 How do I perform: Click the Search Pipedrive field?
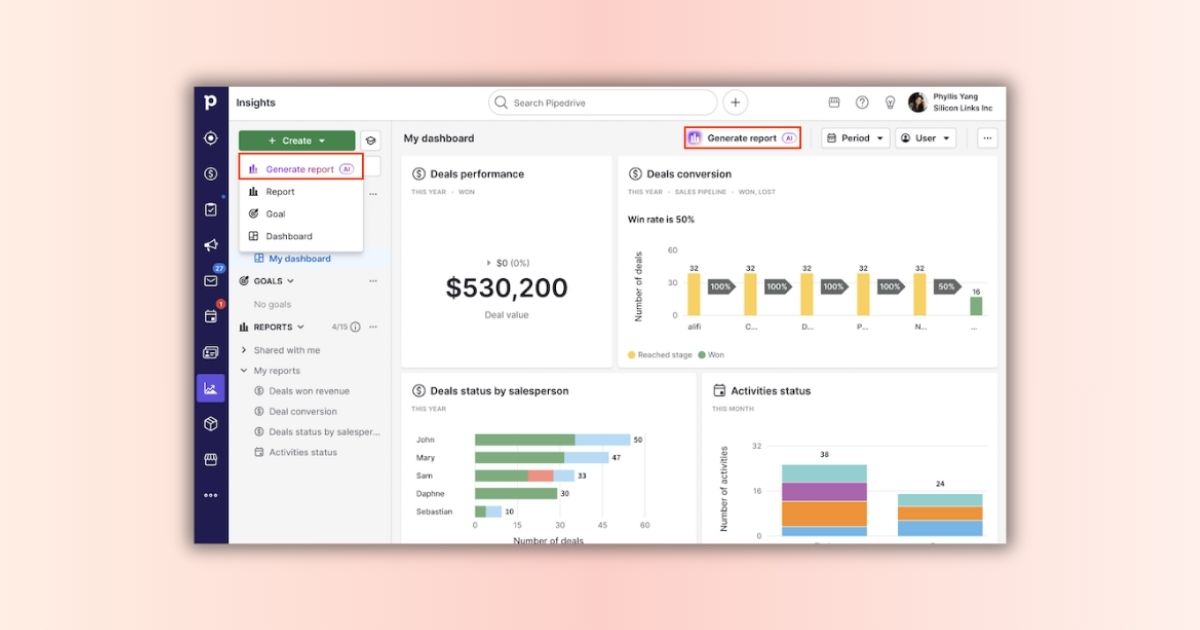603,102
